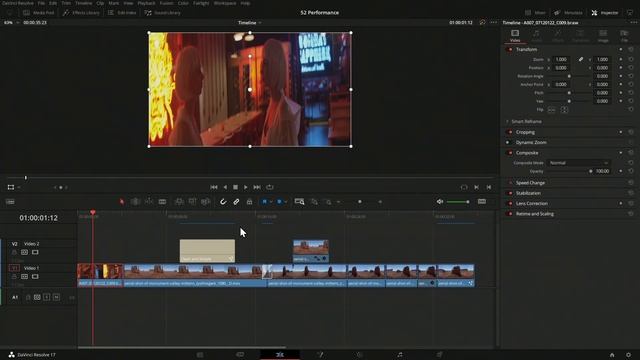
Task: Open Edit Index panel
Action: 122,13
